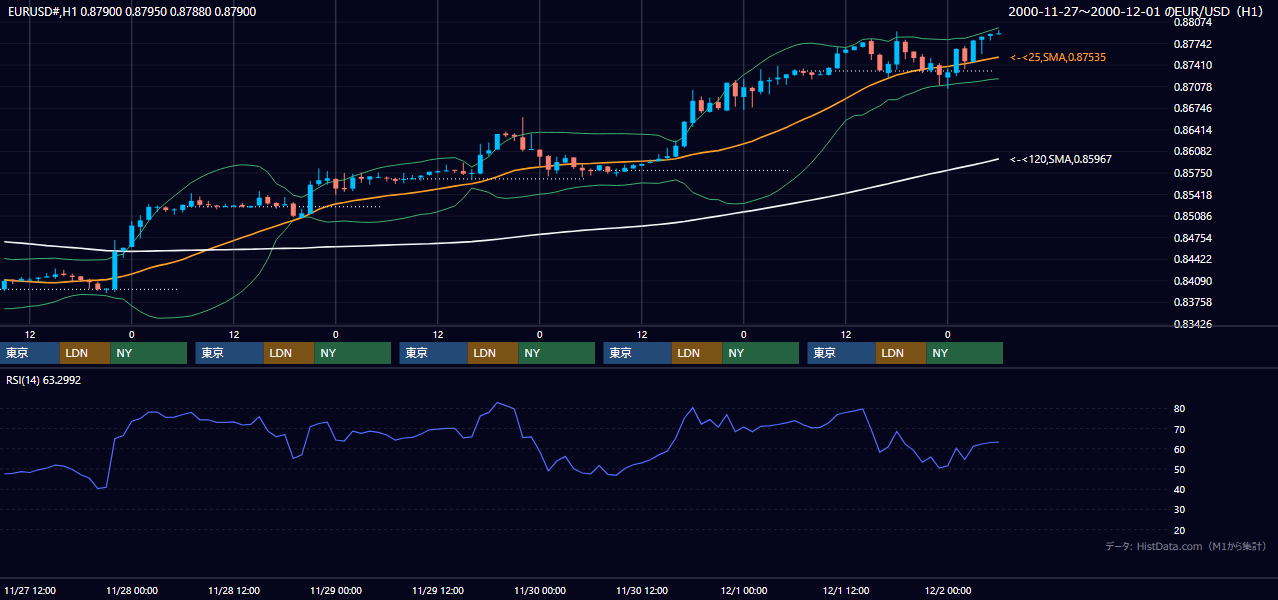Click the 11/27 12:00 date label
This screenshot has height=600, width=1278.
click(x=30, y=590)
